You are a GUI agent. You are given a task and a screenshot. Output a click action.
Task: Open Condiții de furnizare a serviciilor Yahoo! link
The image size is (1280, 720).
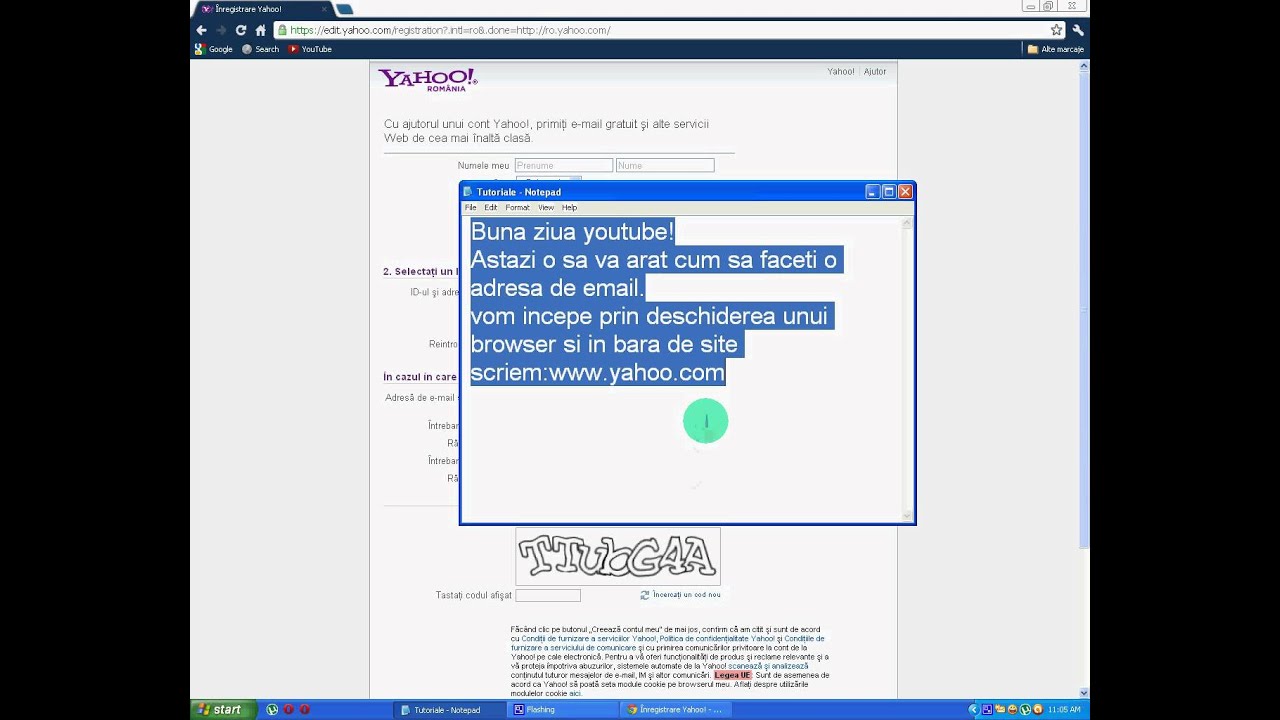pyautogui.click(x=588, y=638)
